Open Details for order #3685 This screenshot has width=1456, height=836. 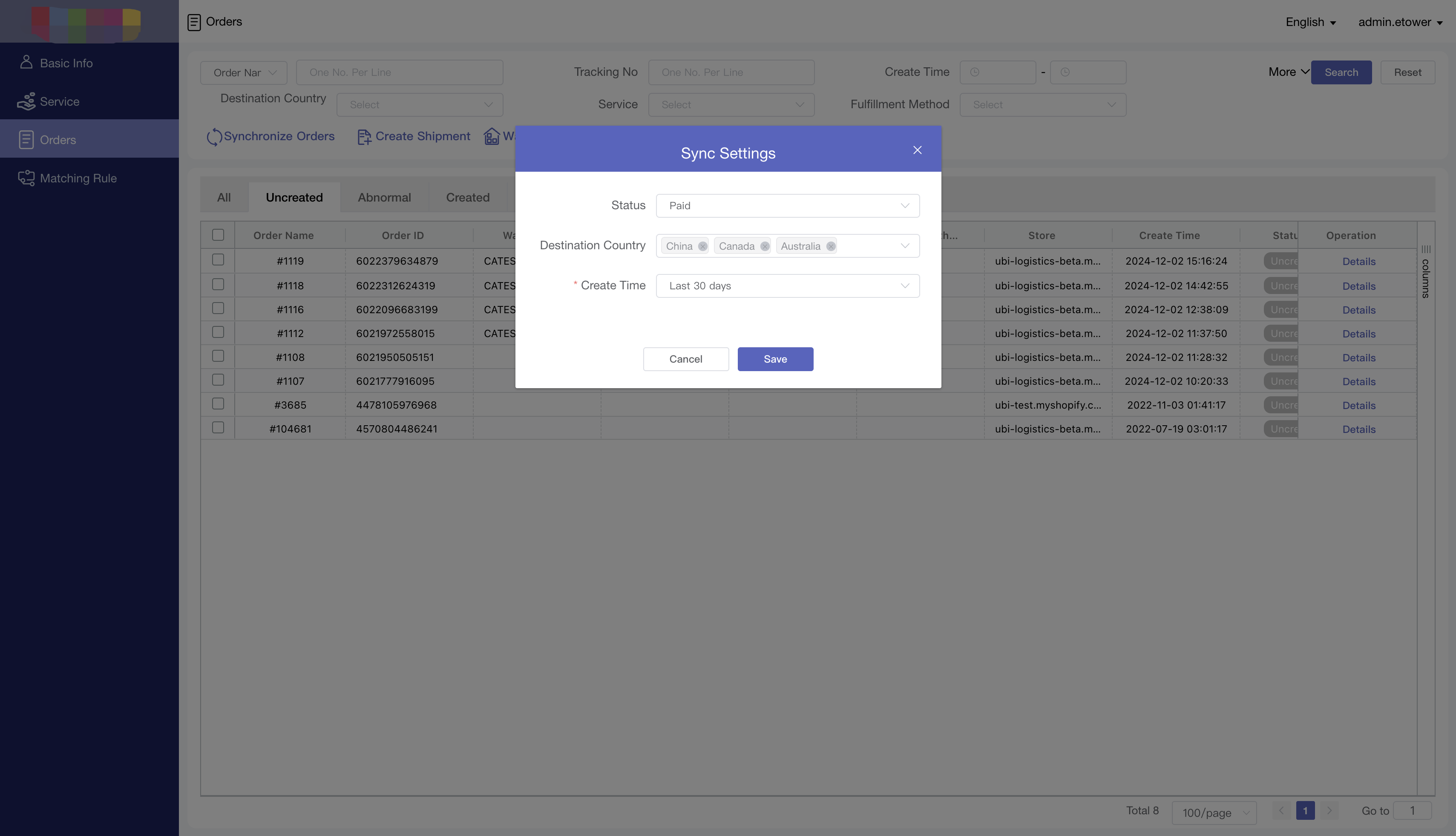pos(1358,405)
